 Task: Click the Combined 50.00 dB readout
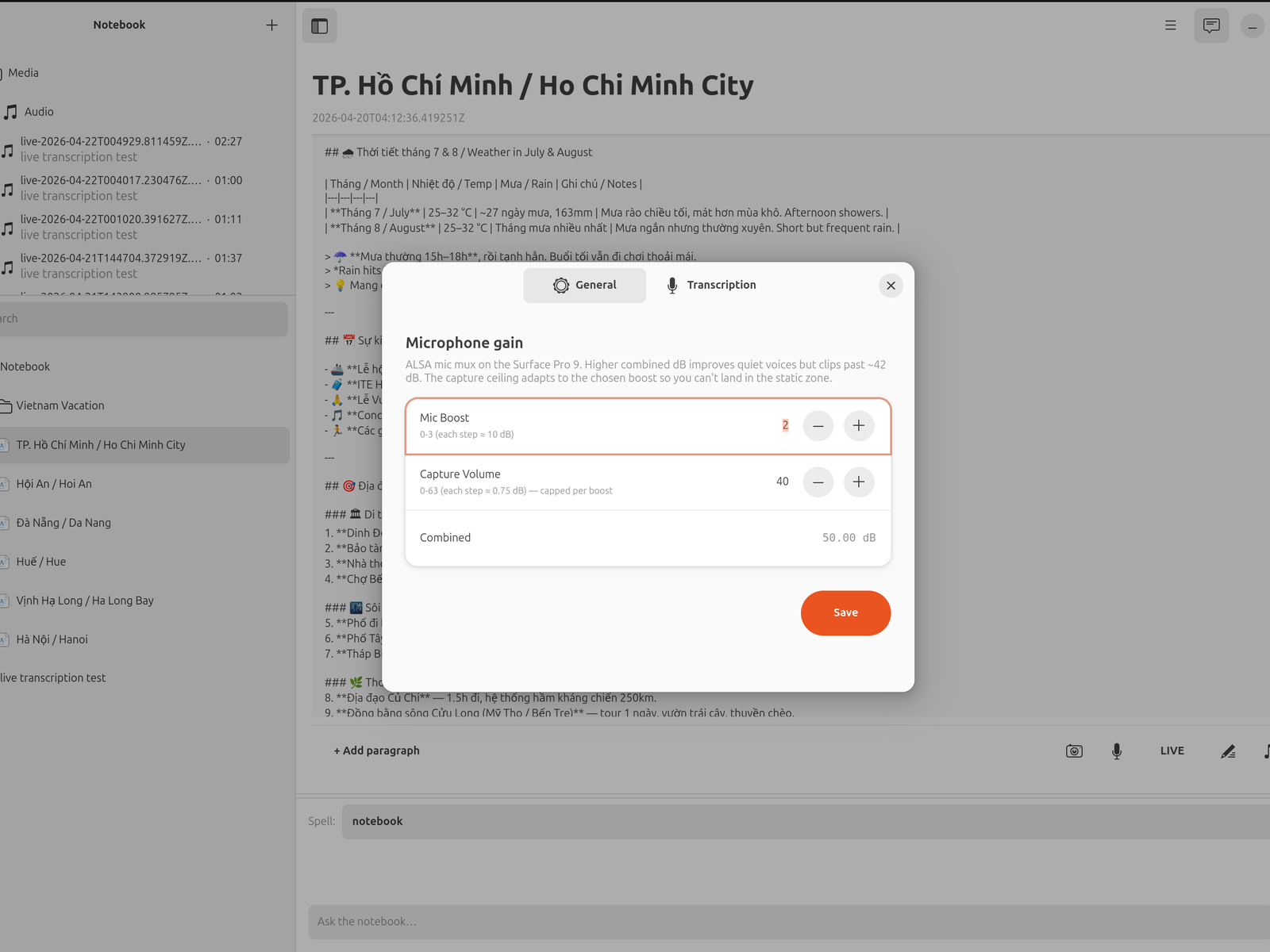click(849, 538)
